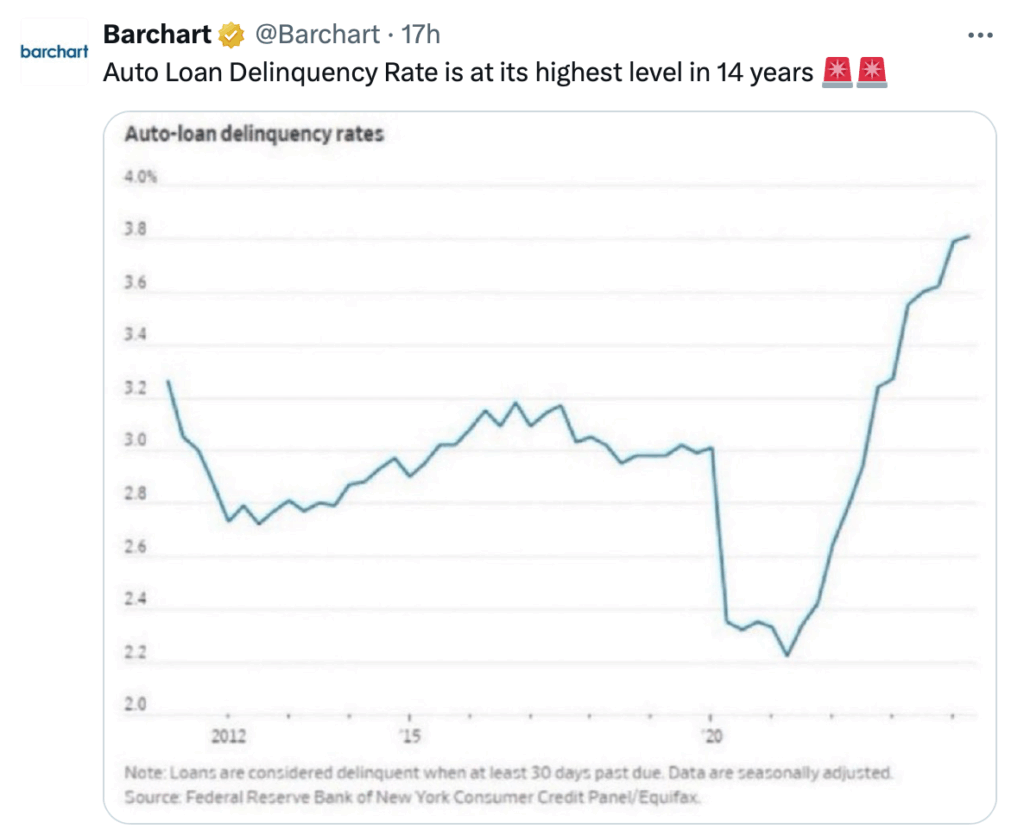Click the 3.8 y-axis label
This screenshot has width=1024, height=829.
tap(136, 230)
